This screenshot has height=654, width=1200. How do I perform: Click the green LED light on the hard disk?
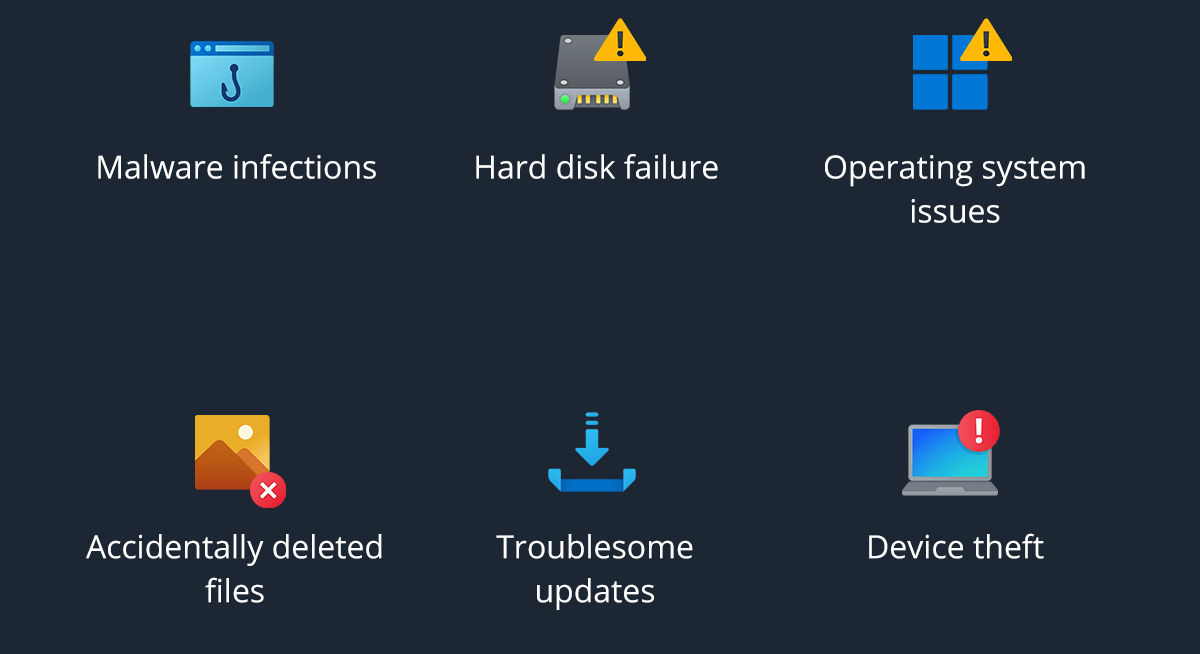point(565,99)
